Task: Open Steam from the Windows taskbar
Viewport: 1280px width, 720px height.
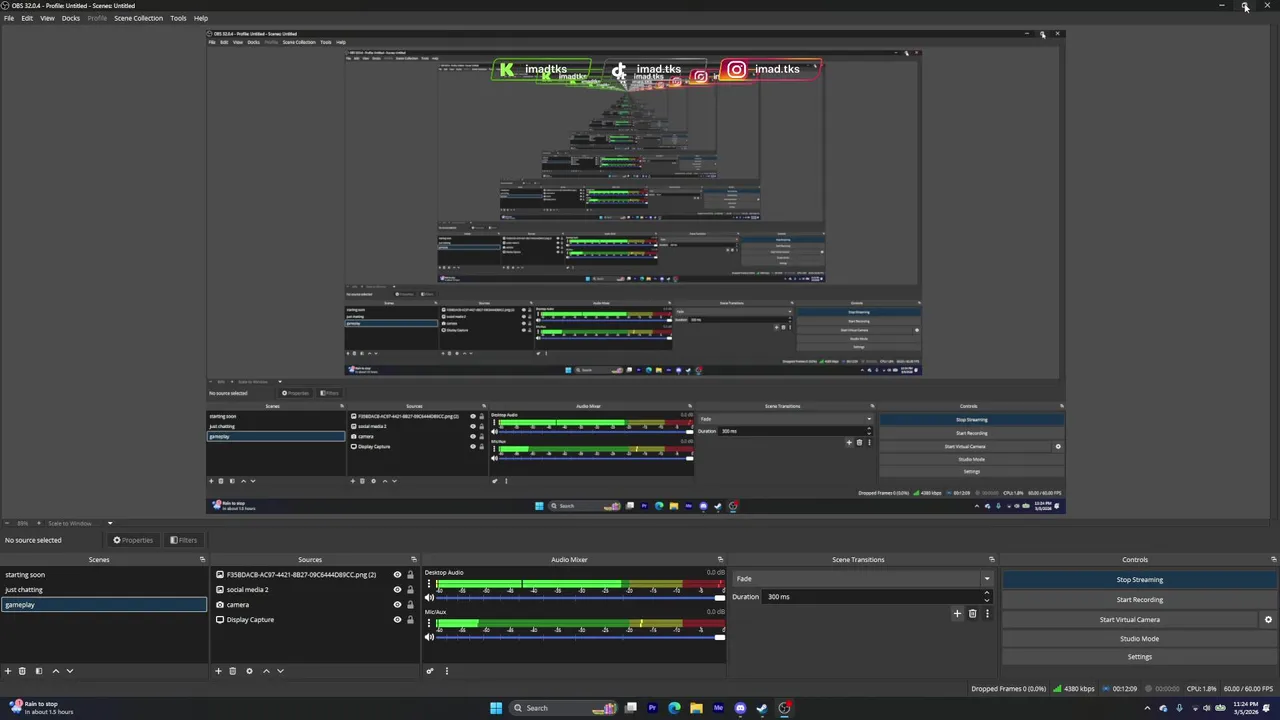Action: (x=762, y=708)
